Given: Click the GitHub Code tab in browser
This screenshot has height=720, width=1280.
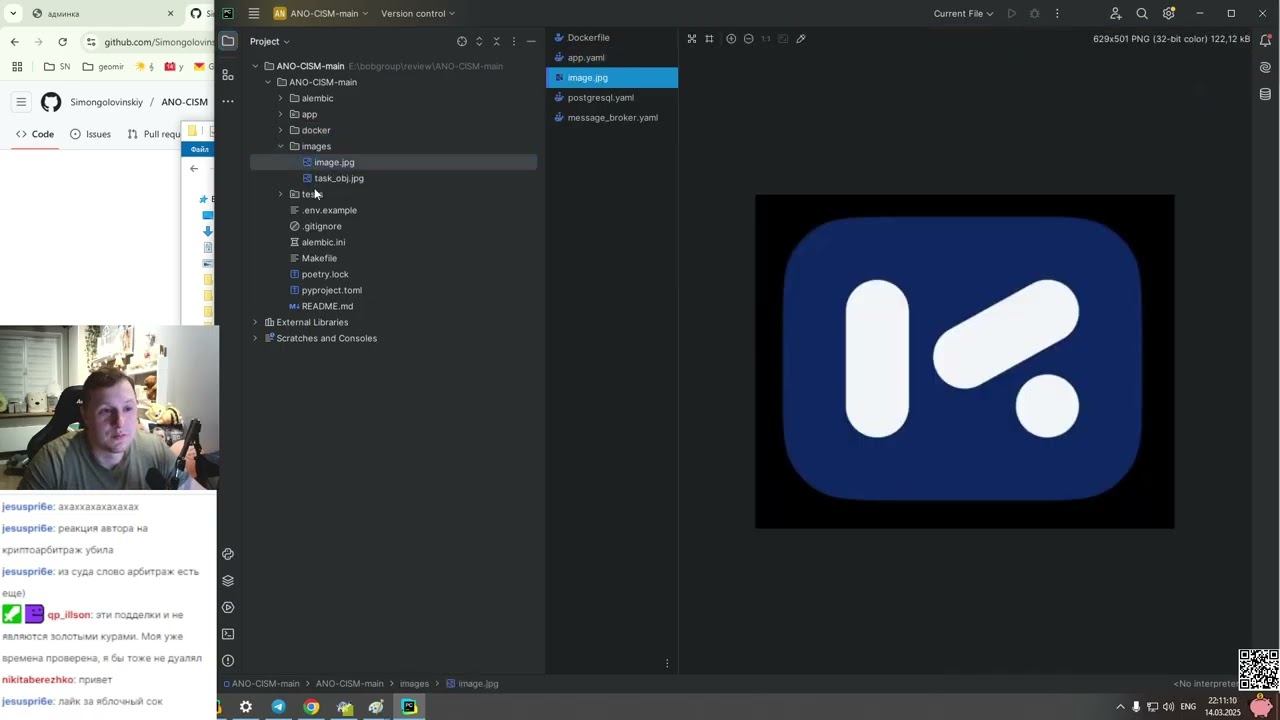Looking at the screenshot, I should click(x=35, y=134).
